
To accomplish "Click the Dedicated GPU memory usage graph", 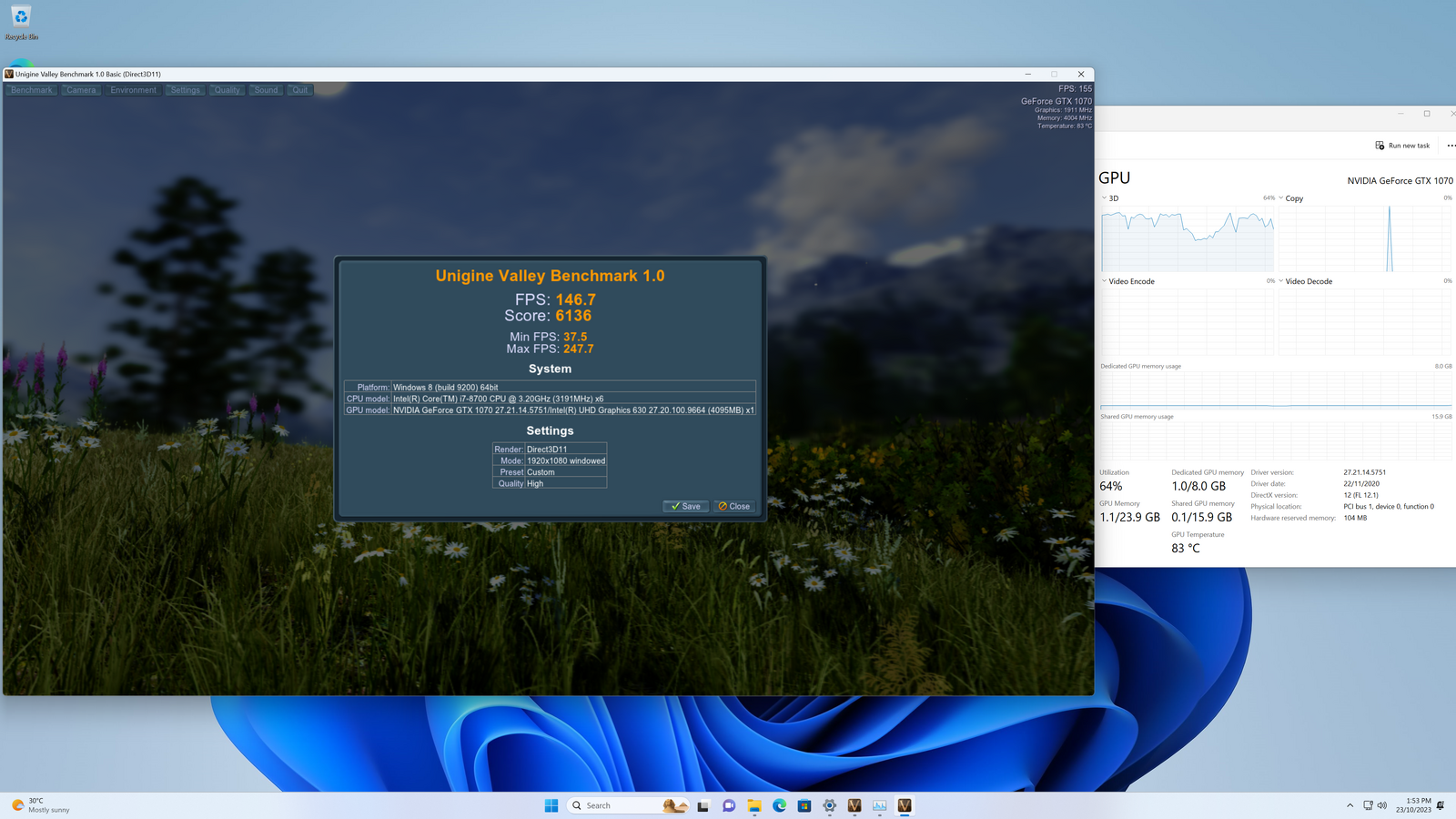I will point(1276,389).
